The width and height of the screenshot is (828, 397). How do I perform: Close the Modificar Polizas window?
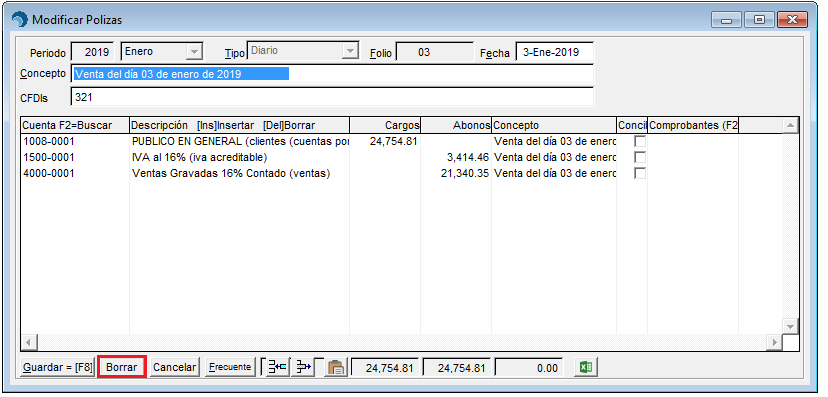coord(792,20)
